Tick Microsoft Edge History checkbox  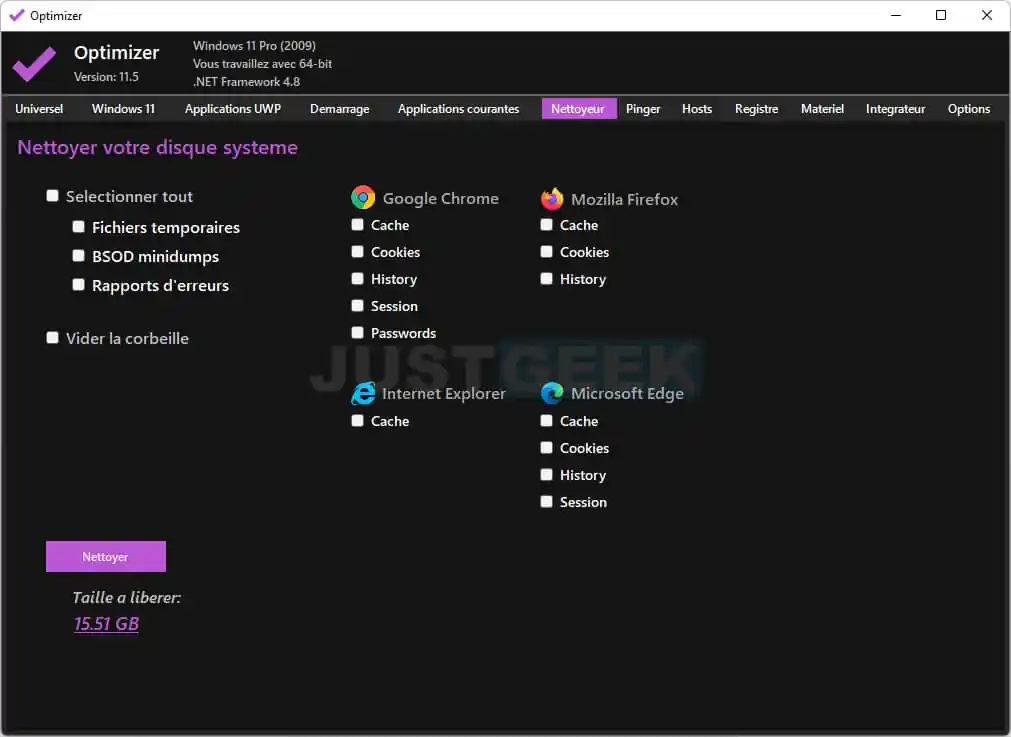click(546, 475)
